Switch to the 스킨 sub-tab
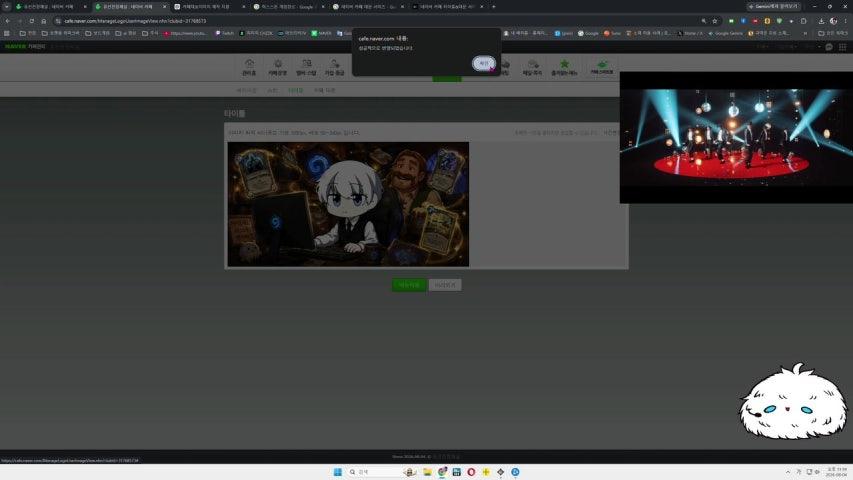The width and height of the screenshot is (853, 480). [x=272, y=90]
